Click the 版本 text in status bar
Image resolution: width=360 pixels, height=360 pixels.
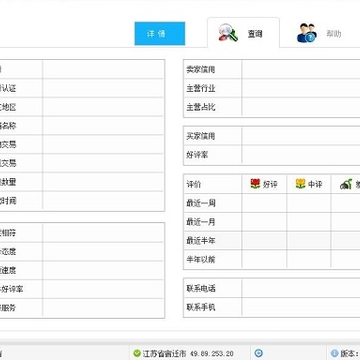pyautogui.click(x=349, y=354)
